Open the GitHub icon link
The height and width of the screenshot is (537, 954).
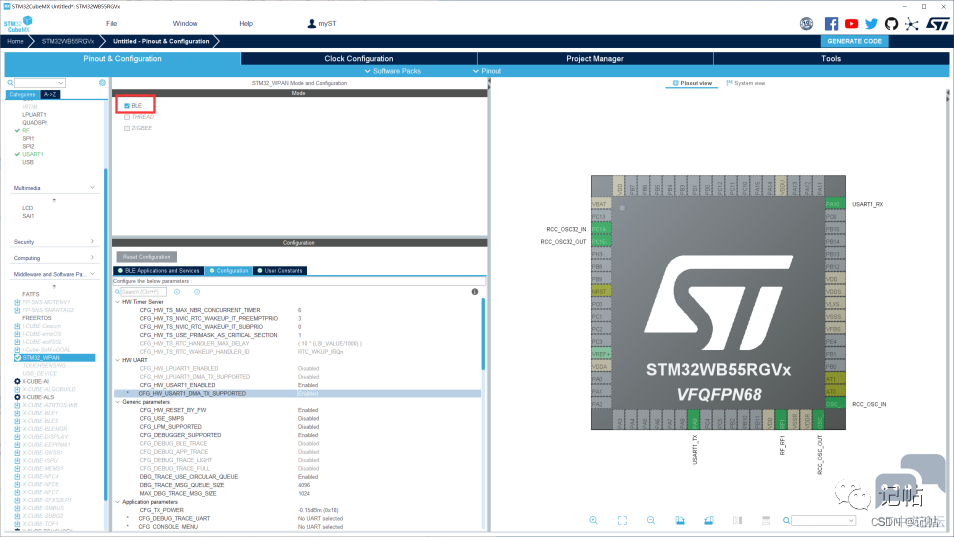click(891, 24)
